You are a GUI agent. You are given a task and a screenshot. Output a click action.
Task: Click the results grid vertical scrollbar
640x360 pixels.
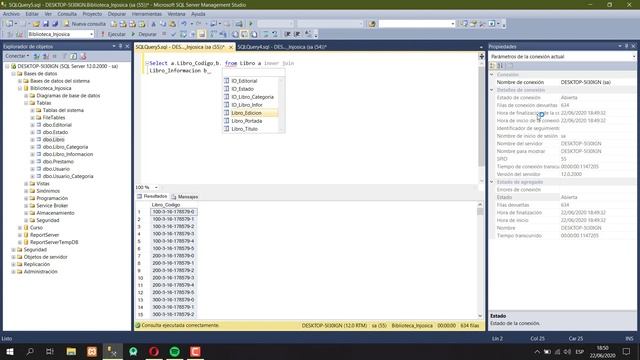480,260
